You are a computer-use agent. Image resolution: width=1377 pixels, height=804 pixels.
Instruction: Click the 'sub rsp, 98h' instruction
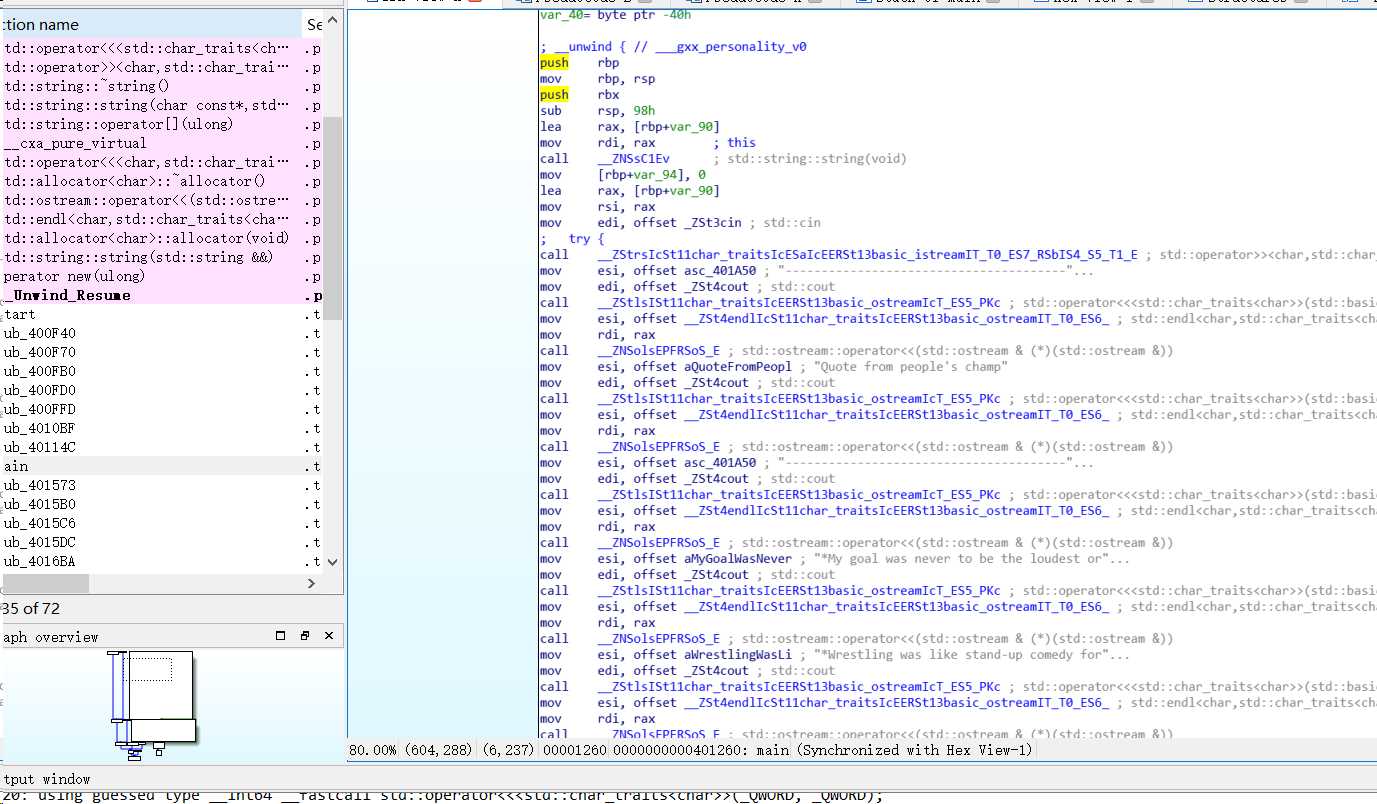[598, 111]
